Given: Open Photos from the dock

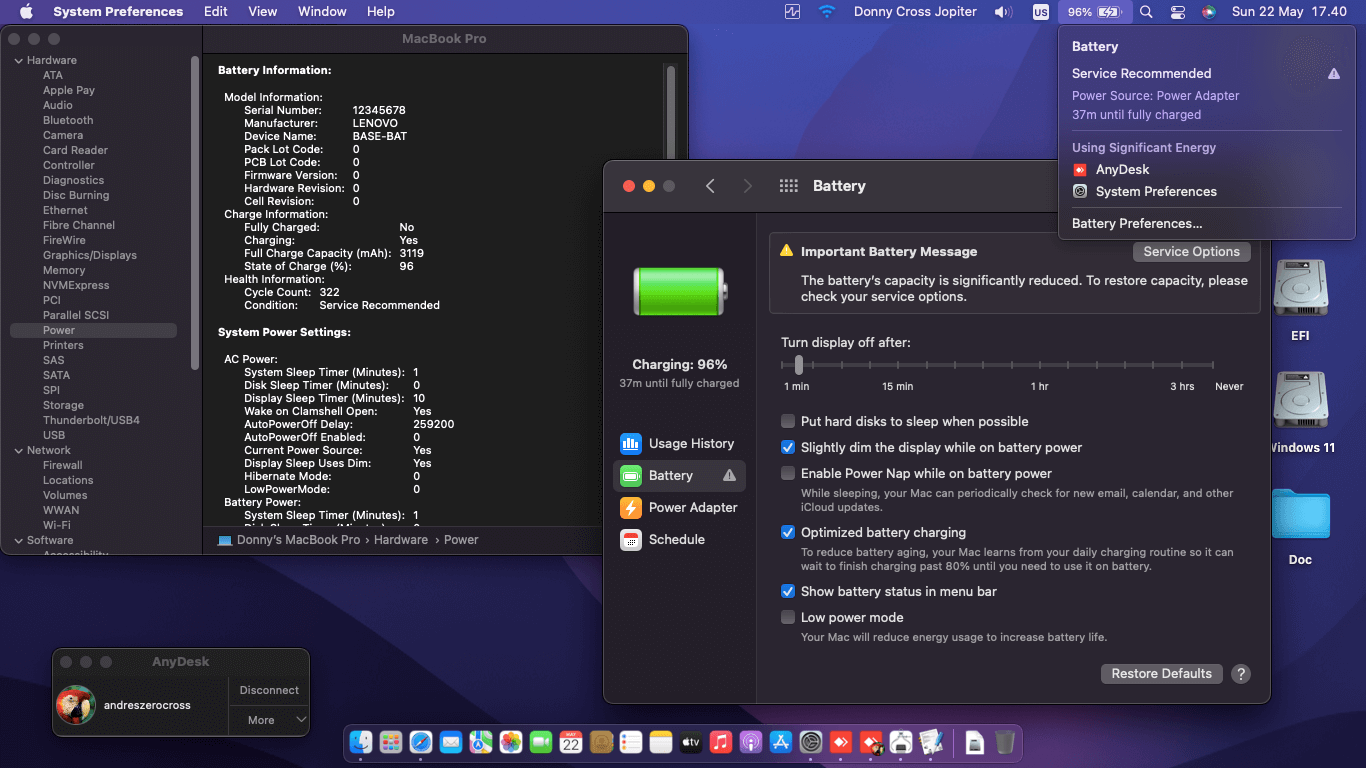Looking at the screenshot, I should click(x=511, y=742).
